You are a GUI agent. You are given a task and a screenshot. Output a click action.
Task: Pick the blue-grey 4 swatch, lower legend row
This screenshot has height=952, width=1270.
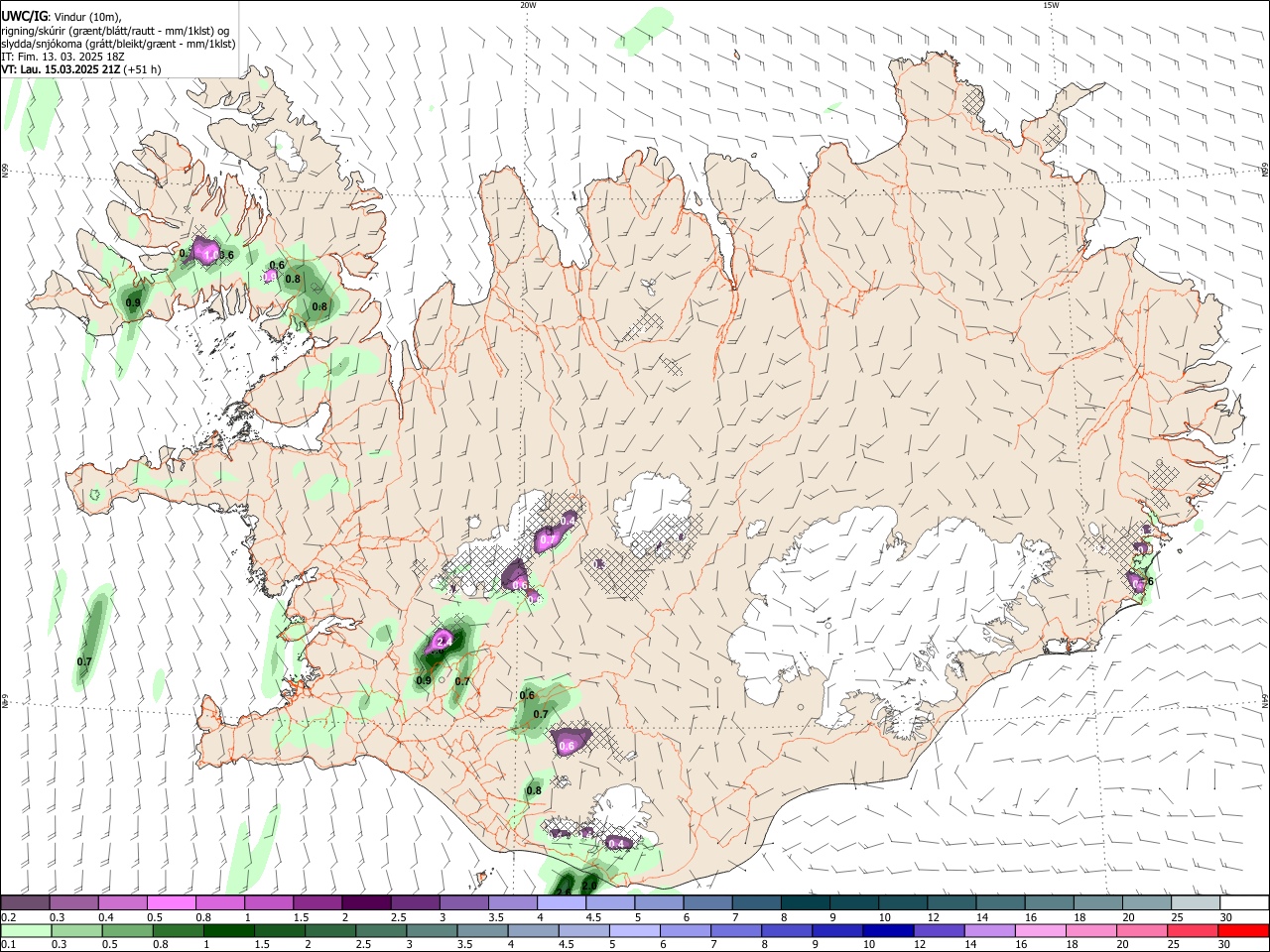pyautogui.click(x=533, y=930)
